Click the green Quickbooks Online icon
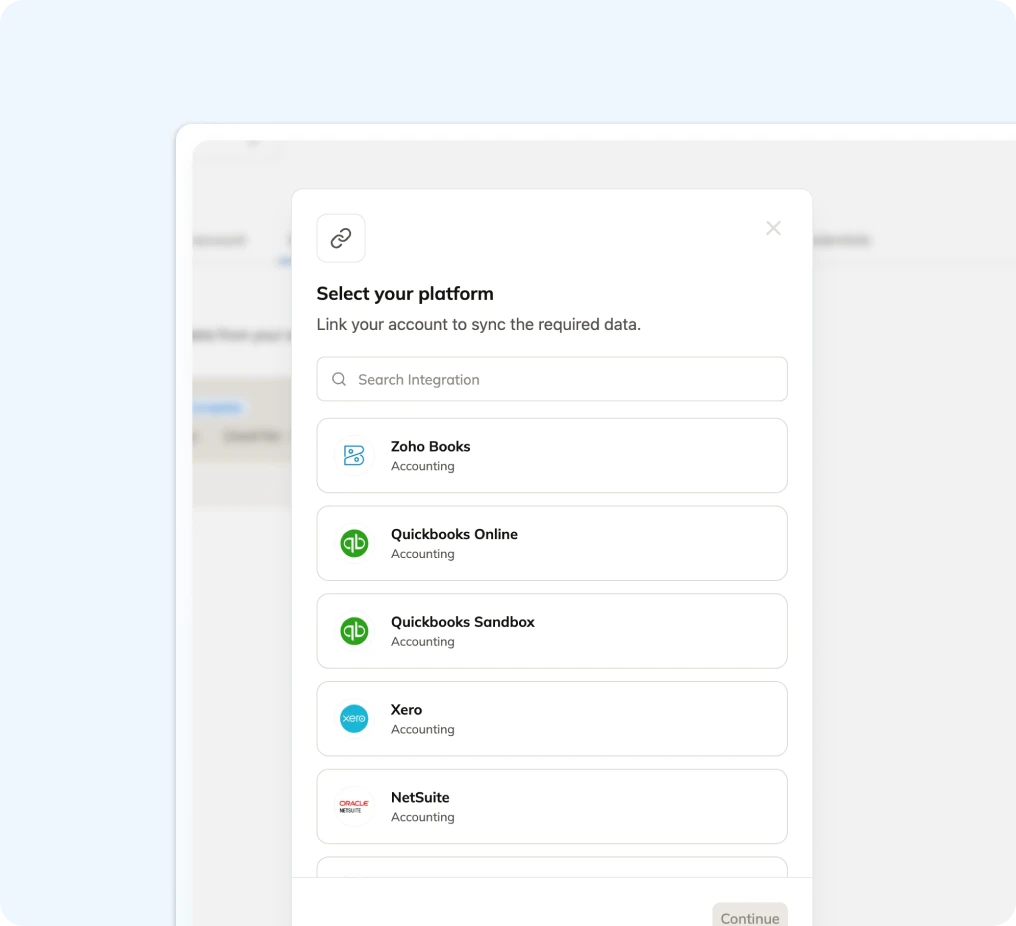This screenshot has height=926, width=1016. [353, 543]
